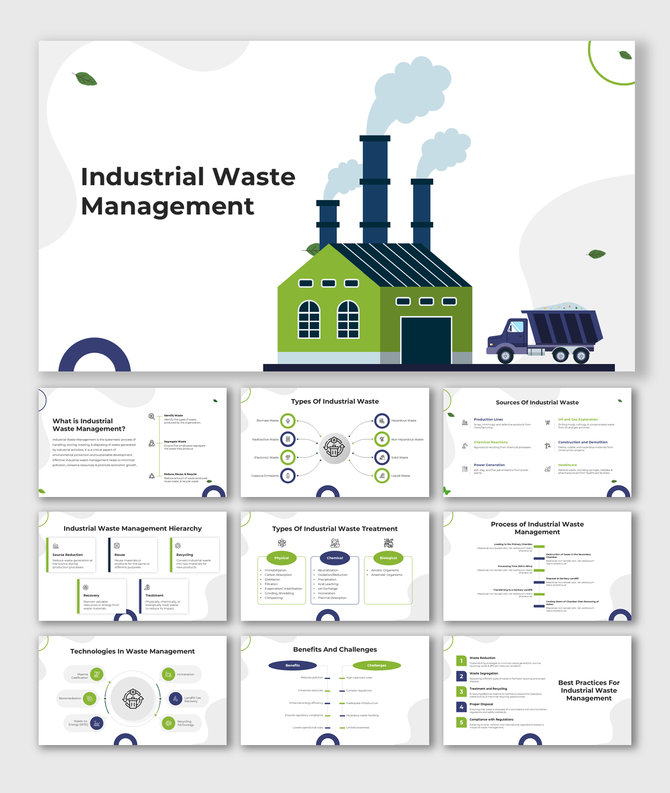Click the Hazardous Waste circle icon
The height and width of the screenshot is (793, 670).
pos(382,420)
